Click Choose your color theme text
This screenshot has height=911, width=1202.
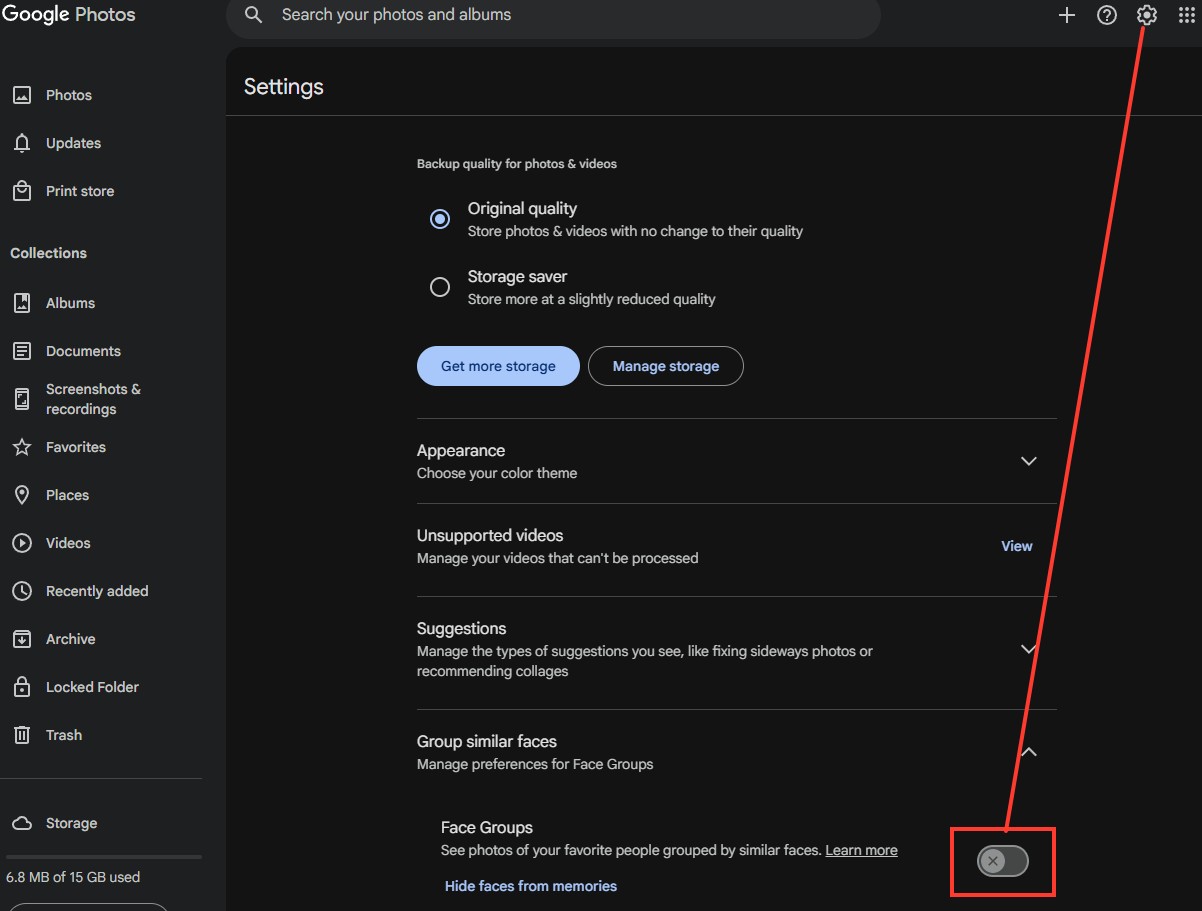click(497, 473)
